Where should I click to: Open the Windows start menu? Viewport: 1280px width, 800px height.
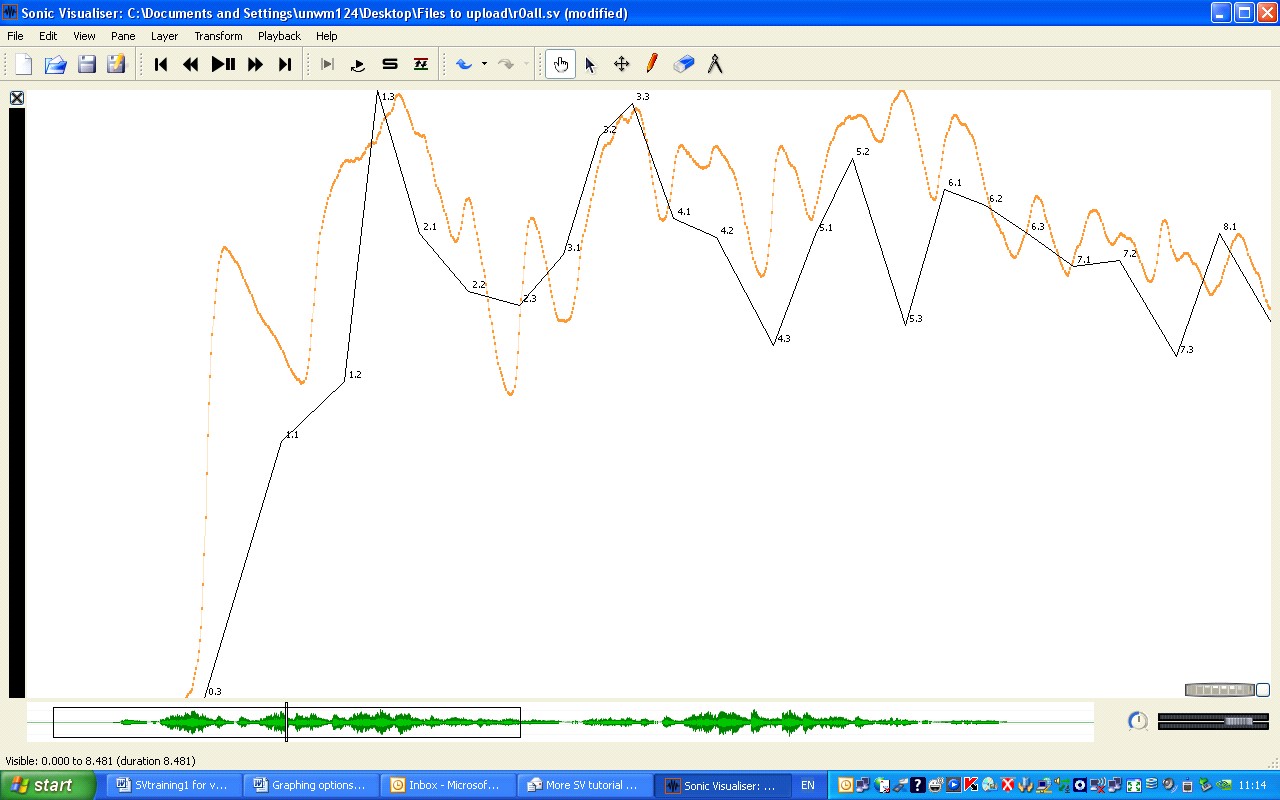(48, 785)
